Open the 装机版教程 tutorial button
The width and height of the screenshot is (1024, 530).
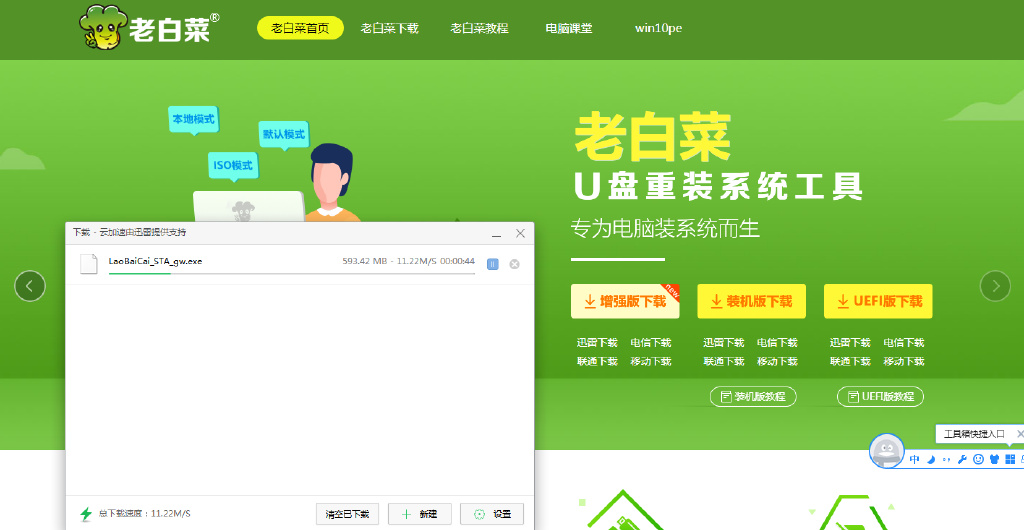tap(753, 396)
